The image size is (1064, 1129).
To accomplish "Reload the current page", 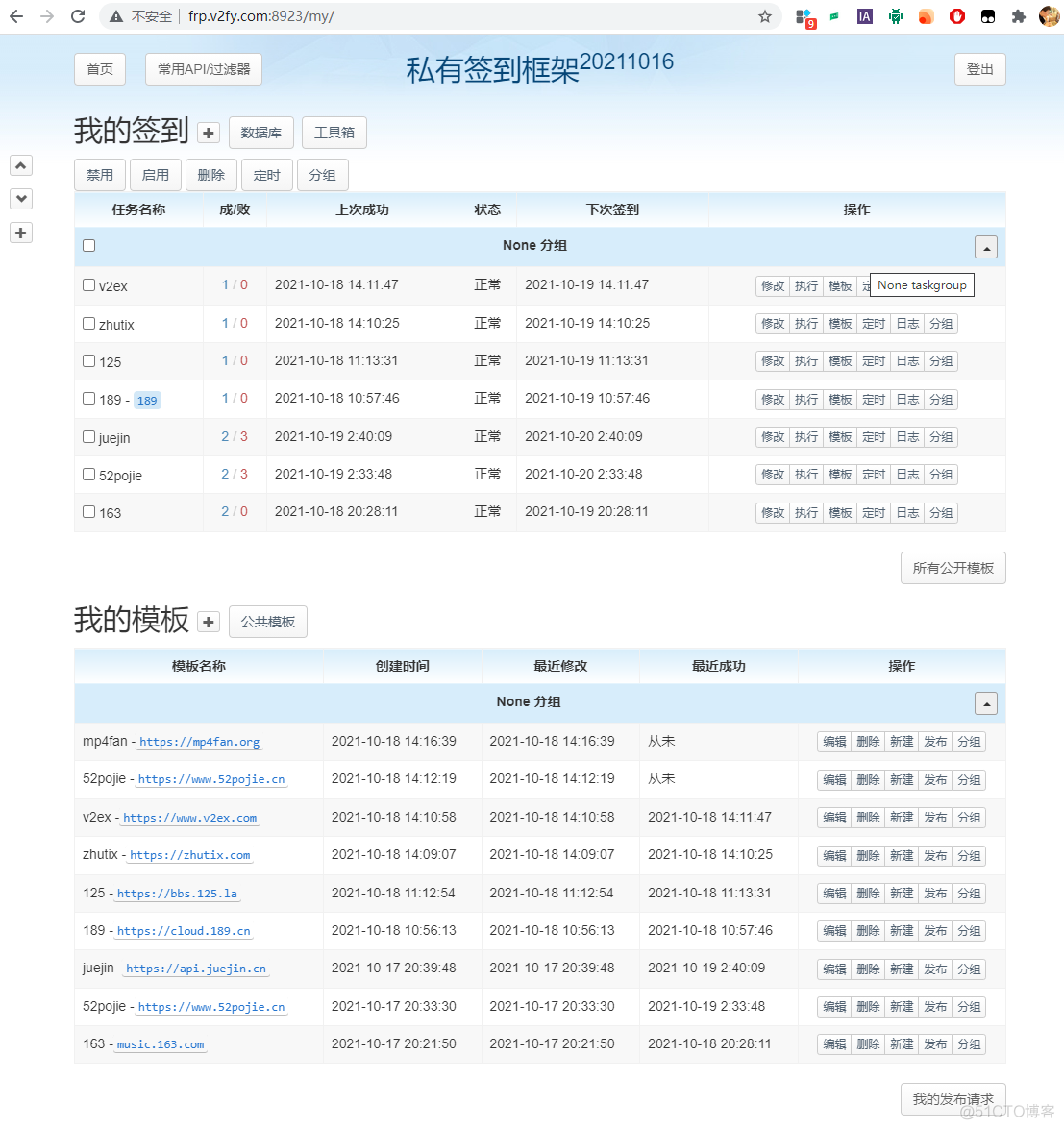I will click(x=78, y=15).
